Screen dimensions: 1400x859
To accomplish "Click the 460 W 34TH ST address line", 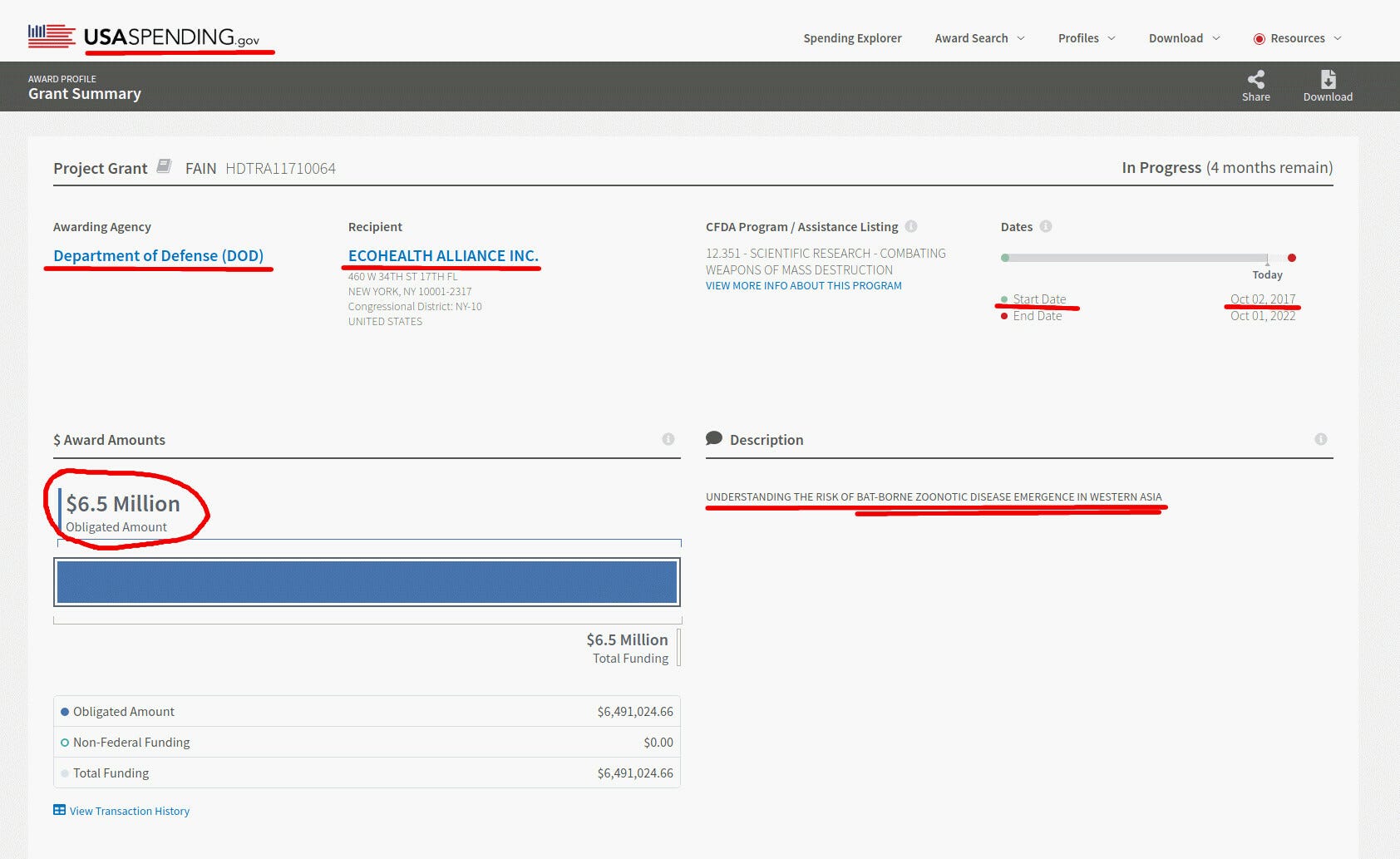I will 402,276.
